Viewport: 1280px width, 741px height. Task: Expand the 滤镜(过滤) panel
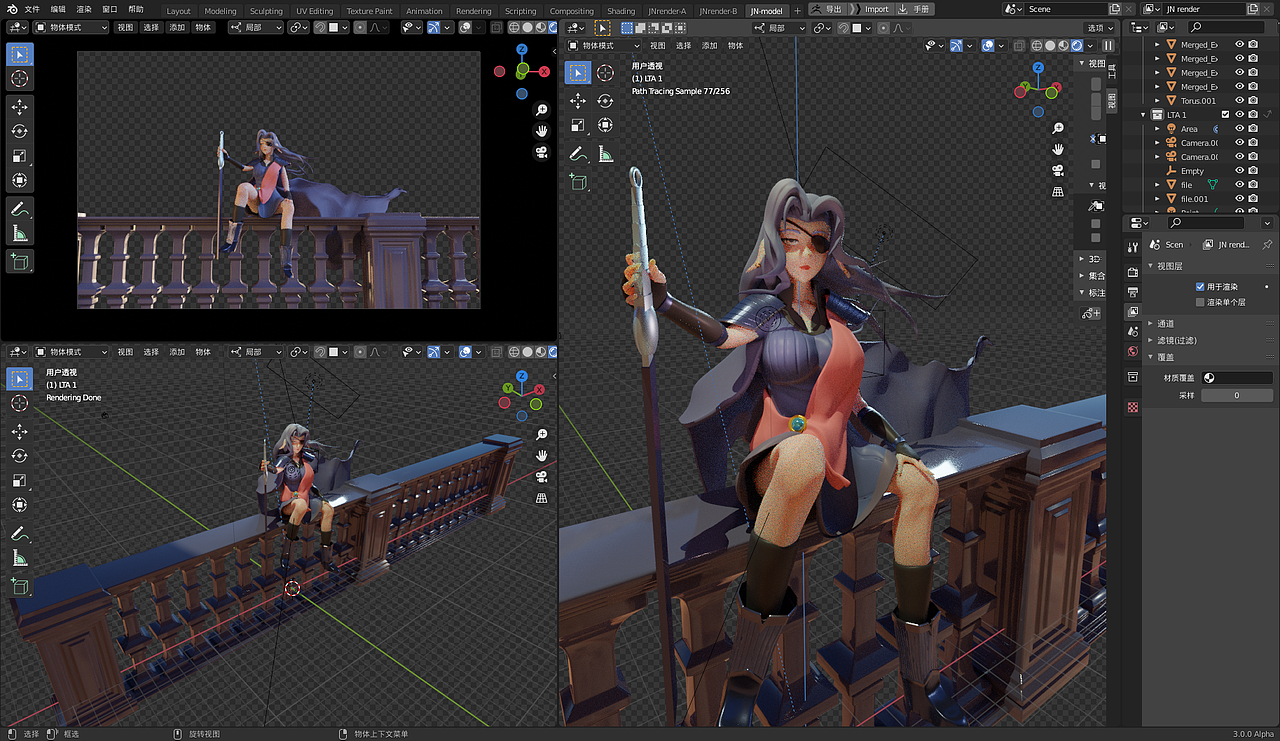pyautogui.click(x=1150, y=340)
